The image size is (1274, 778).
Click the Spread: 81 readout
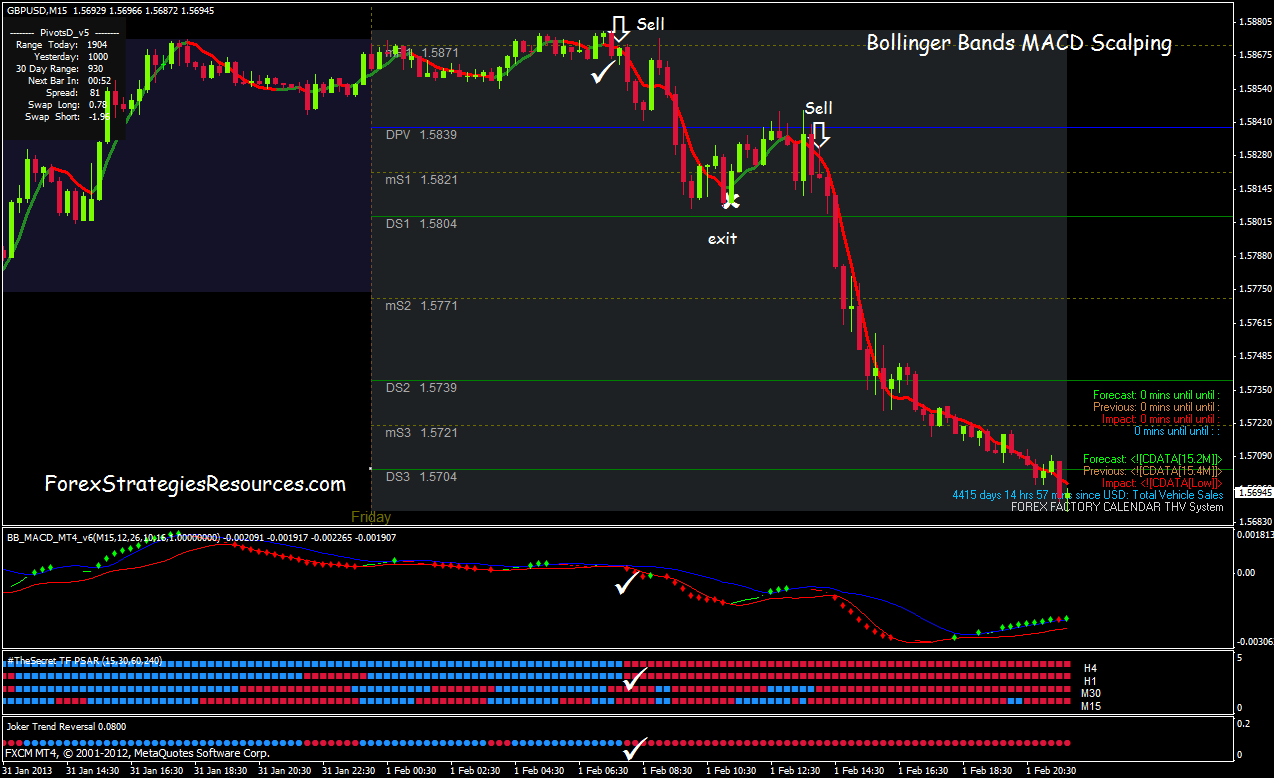[x=73, y=92]
